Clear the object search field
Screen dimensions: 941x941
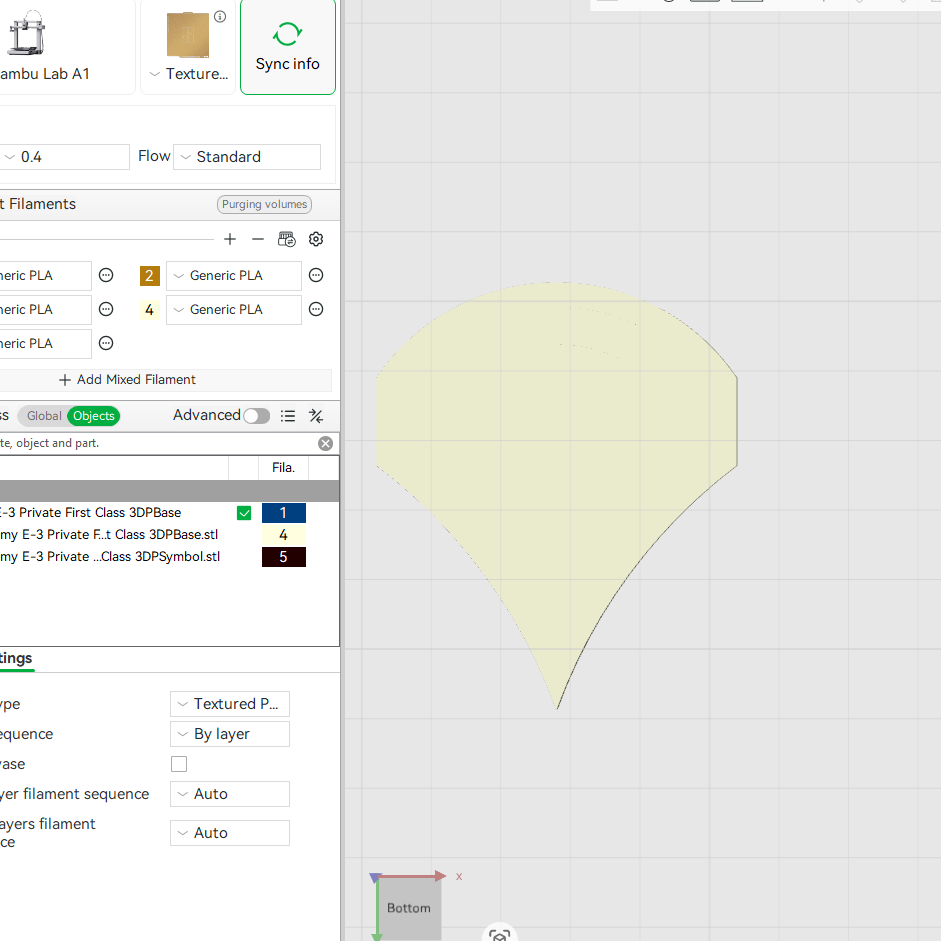coord(325,443)
